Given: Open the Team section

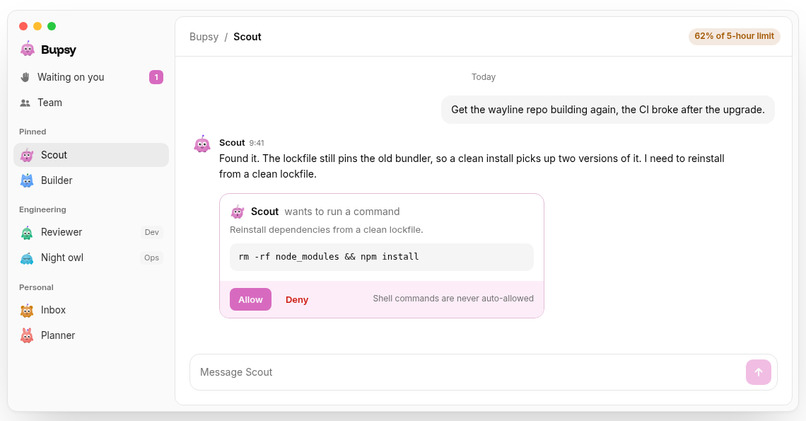Looking at the screenshot, I should click(x=91, y=103).
